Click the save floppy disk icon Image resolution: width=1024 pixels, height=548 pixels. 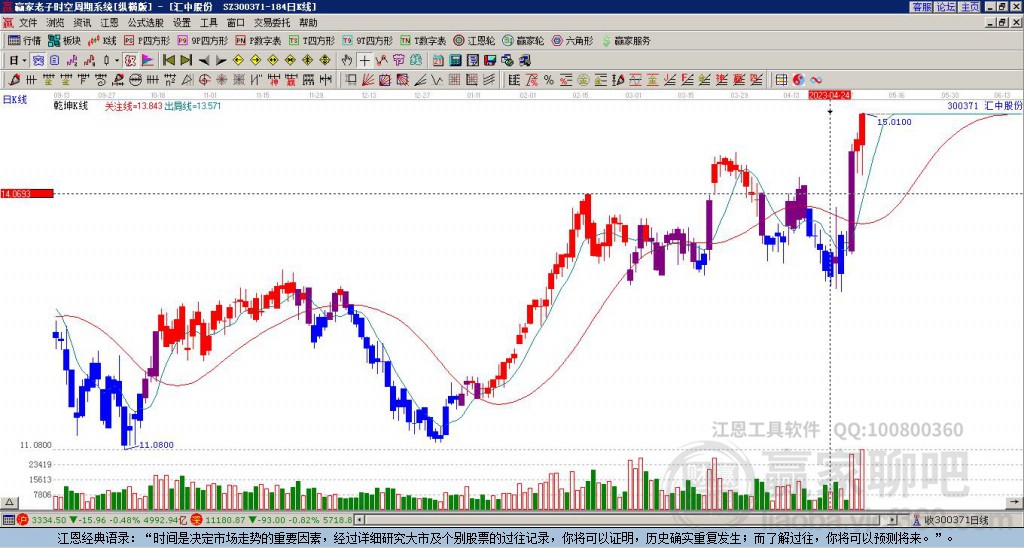pyautogui.click(x=490, y=61)
